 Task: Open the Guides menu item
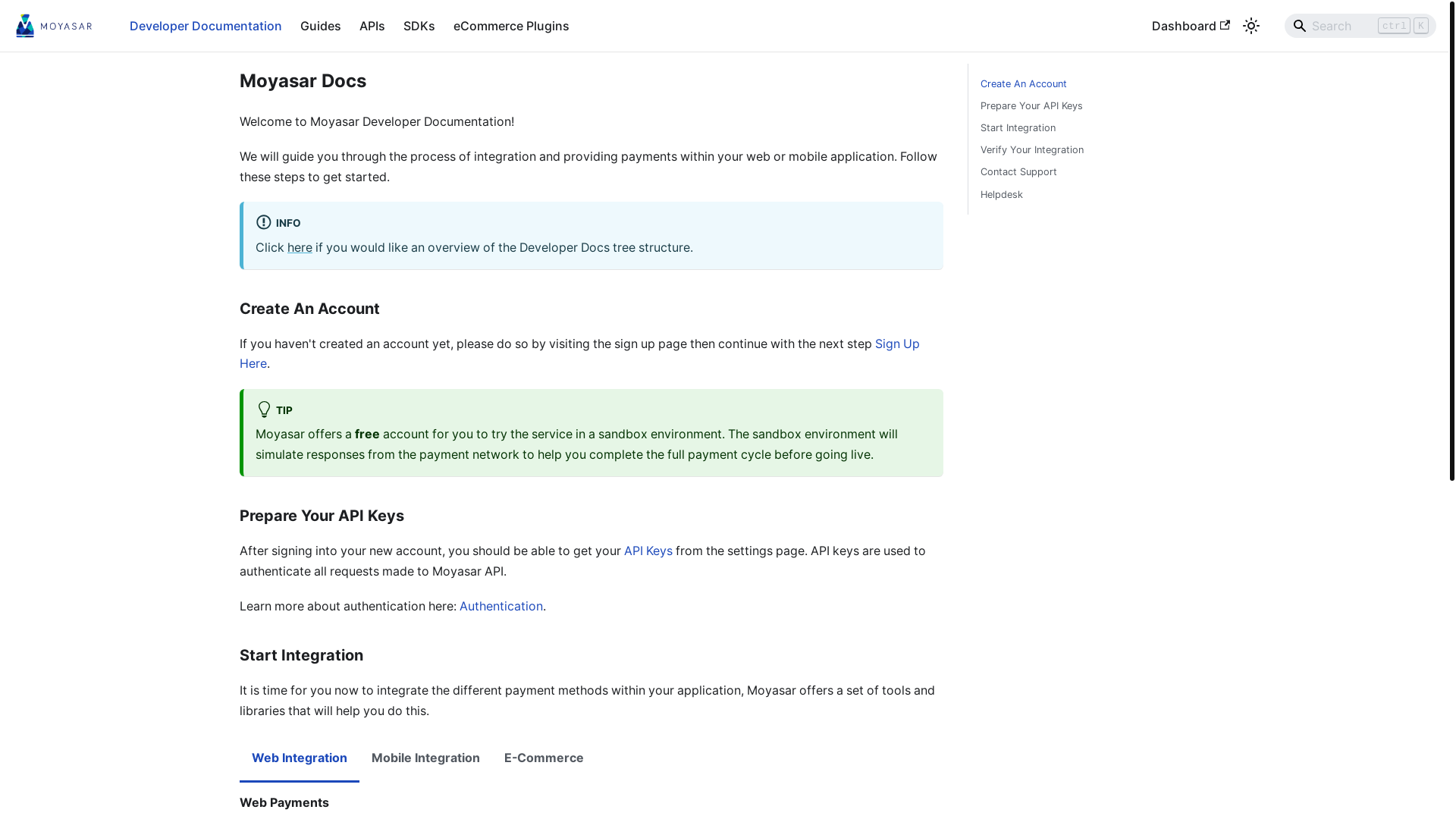[321, 26]
